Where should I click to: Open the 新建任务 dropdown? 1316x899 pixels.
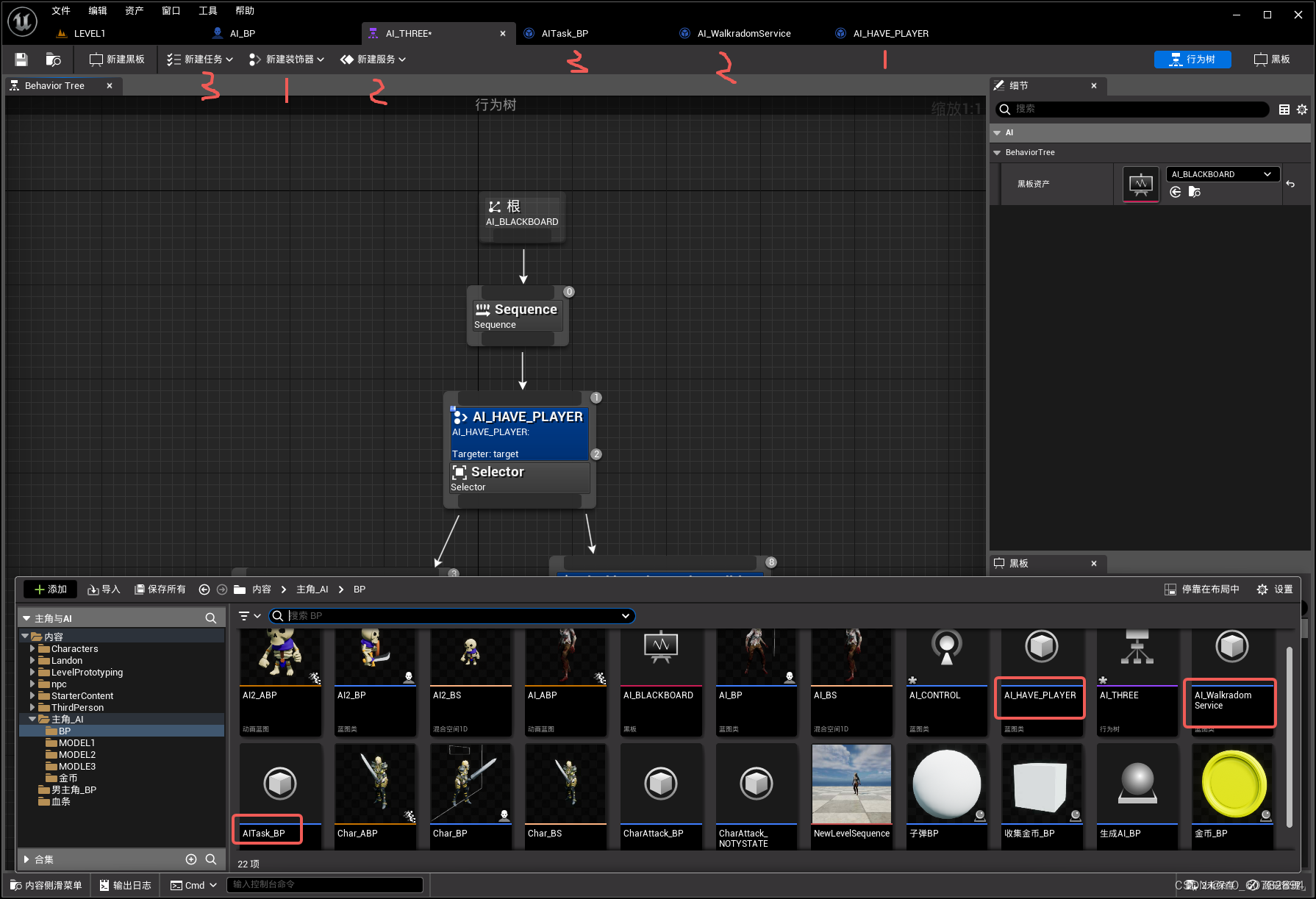point(200,60)
